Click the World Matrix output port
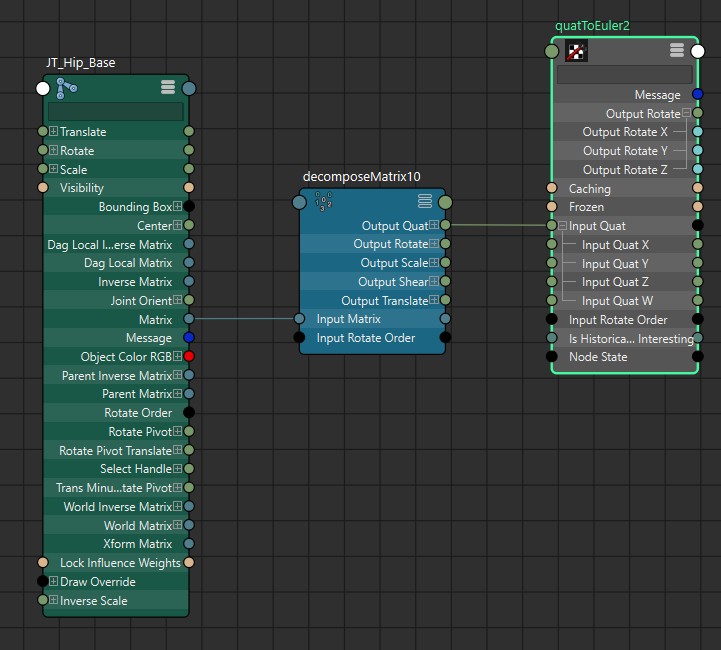This screenshot has height=650, width=721. click(189, 525)
